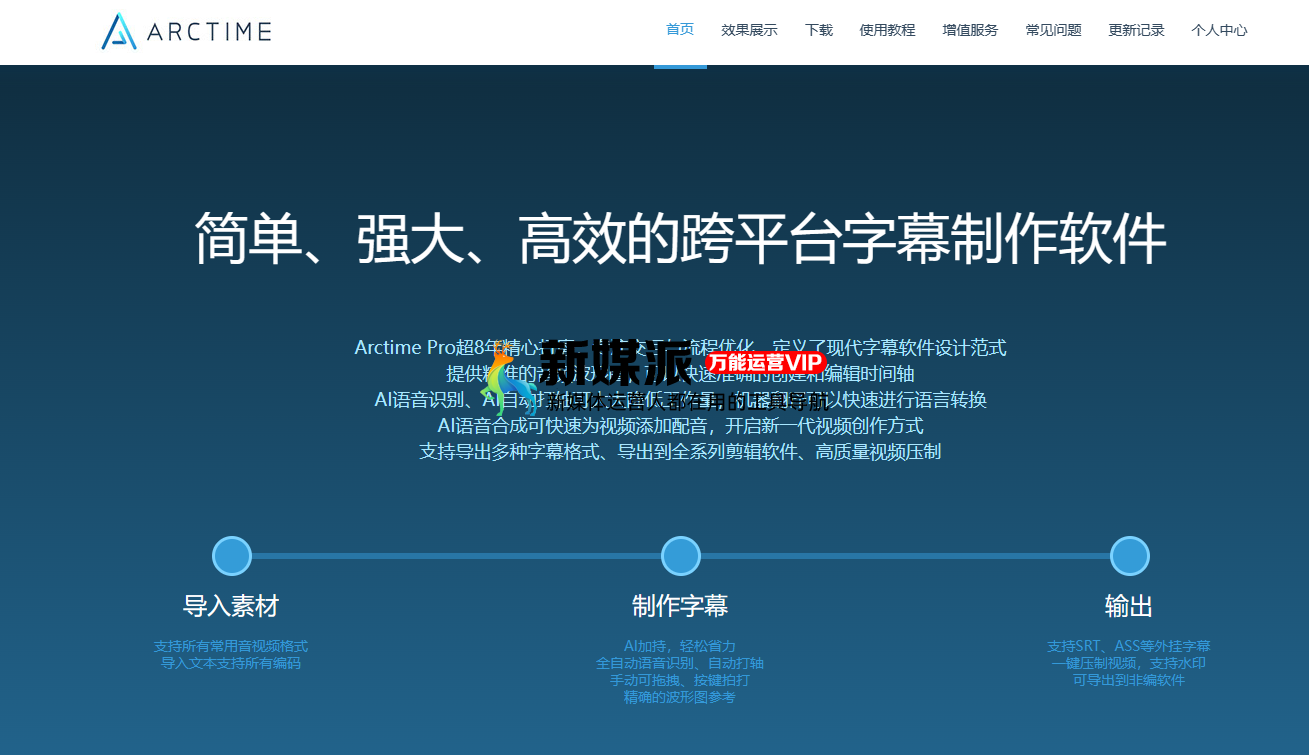Click the 输出 step circle
Screen dimensions: 1309x755
click(x=1130, y=556)
